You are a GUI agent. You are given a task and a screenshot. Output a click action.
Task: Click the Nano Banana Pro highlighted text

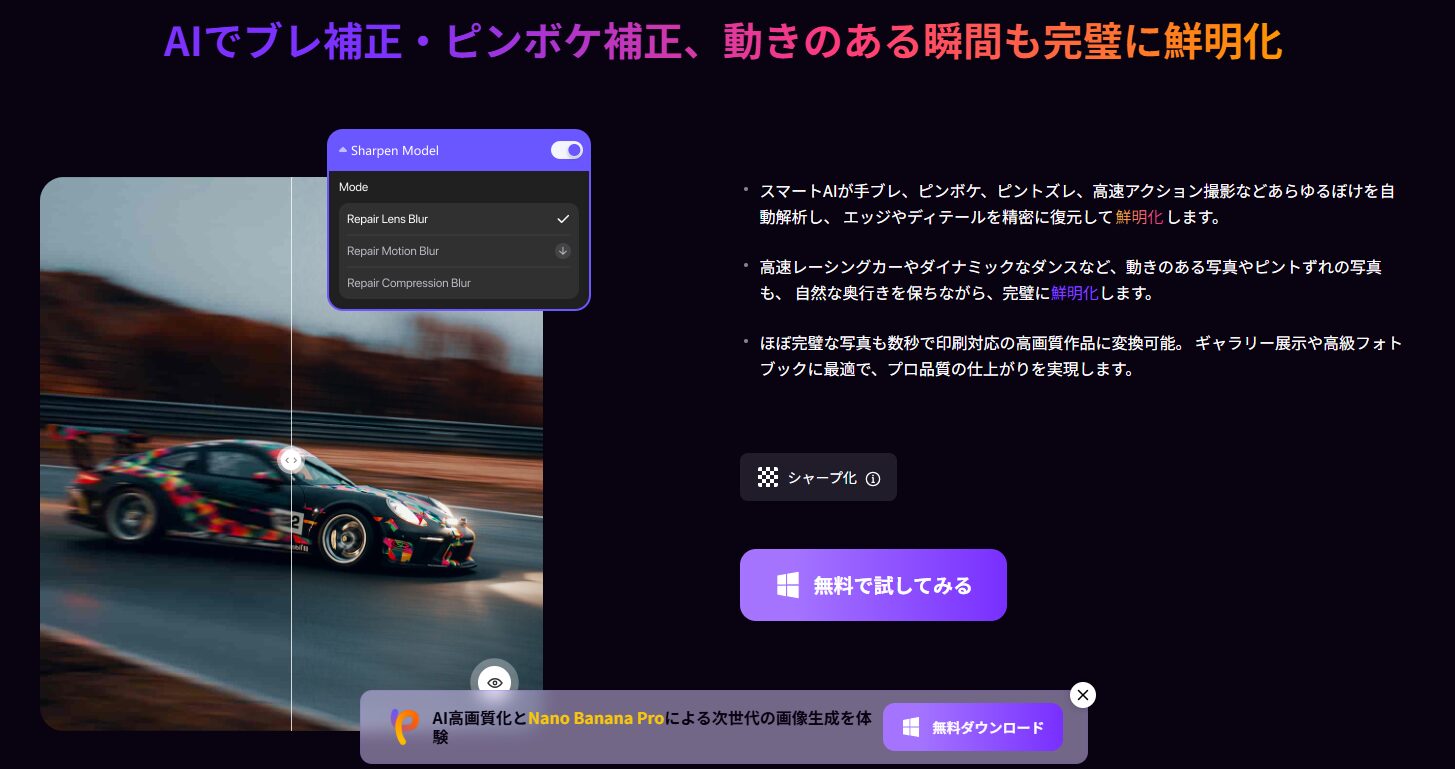point(596,718)
